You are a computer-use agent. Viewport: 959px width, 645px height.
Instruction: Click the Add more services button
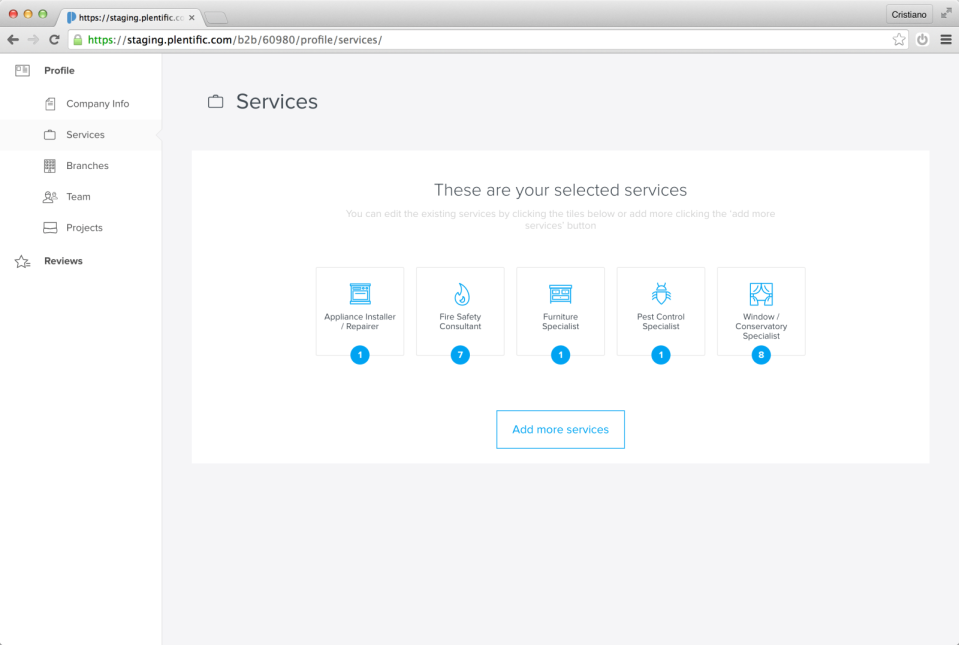(x=560, y=429)
